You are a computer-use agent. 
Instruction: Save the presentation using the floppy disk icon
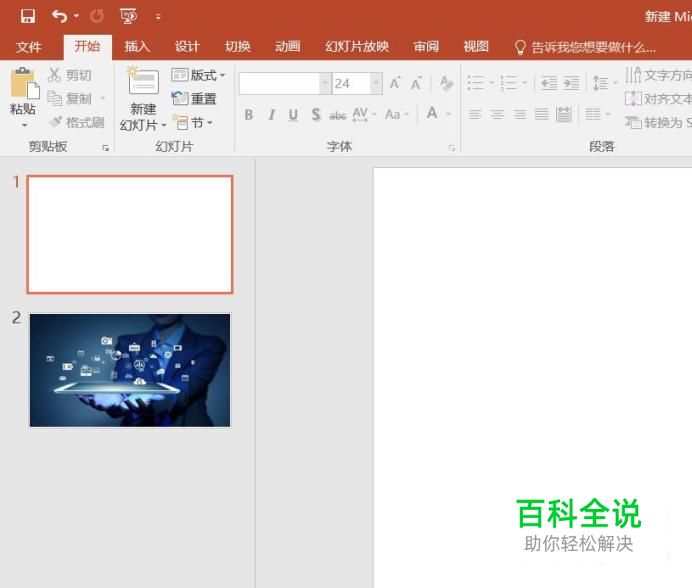pyautogui.click(x=27, y=16)
